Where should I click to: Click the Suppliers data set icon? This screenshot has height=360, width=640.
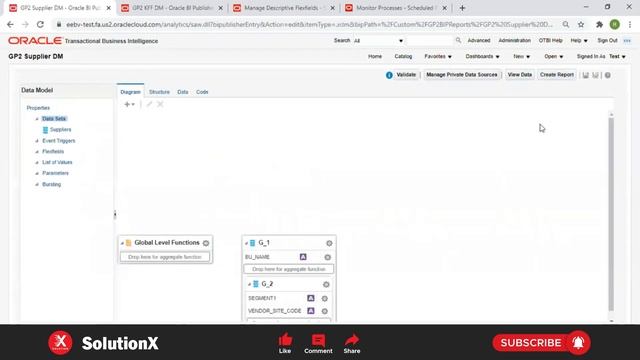tap(45, 130)
